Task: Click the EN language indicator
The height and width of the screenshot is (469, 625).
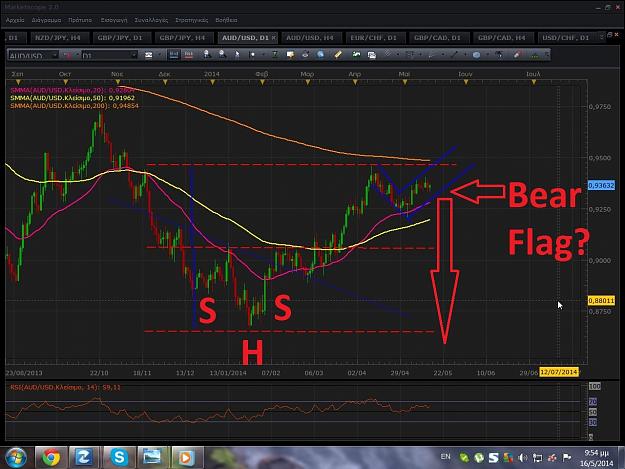Action: [446, 457]
